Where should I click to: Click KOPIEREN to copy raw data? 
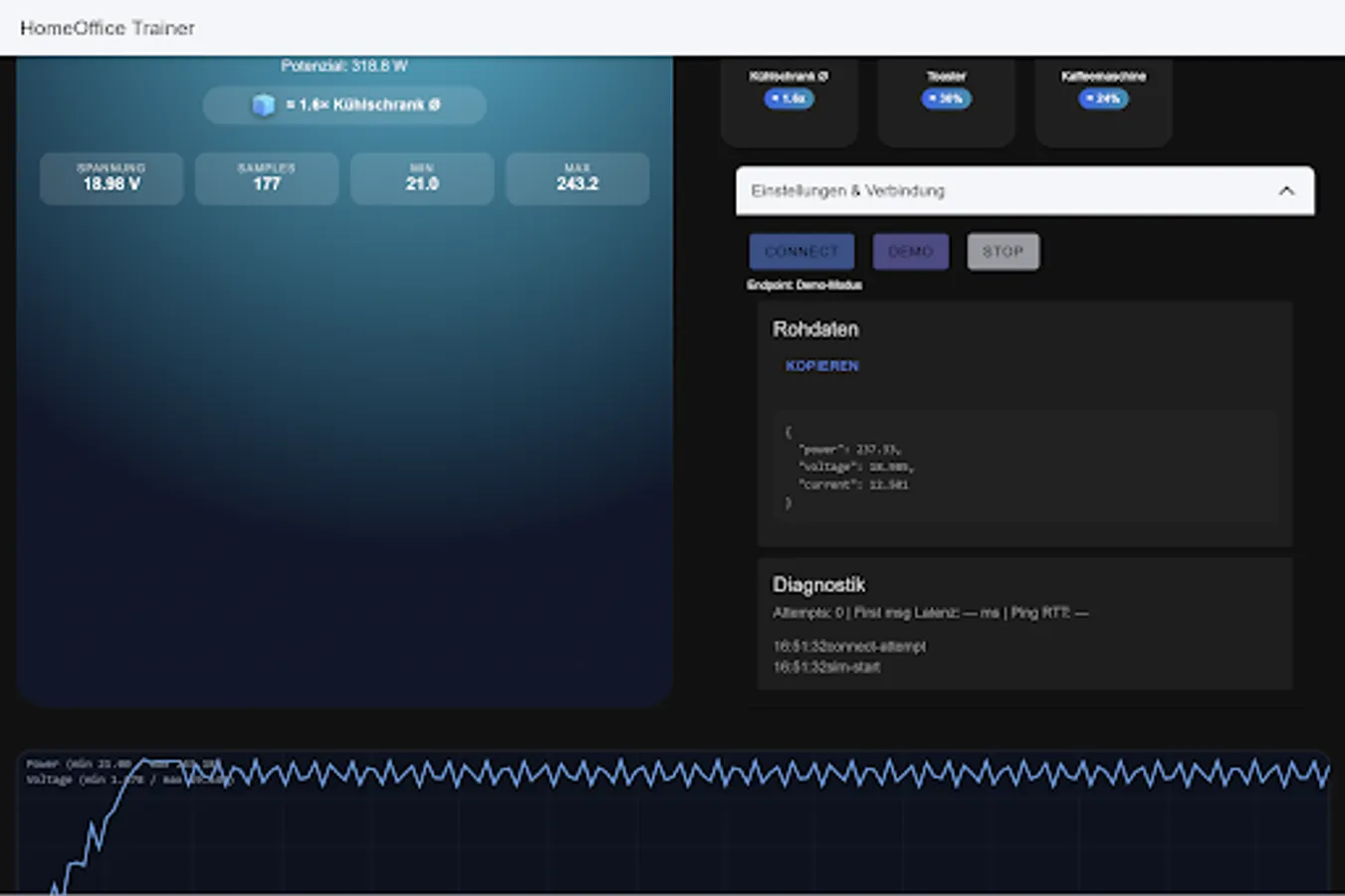pyautogui.click(x=822, y=365)
